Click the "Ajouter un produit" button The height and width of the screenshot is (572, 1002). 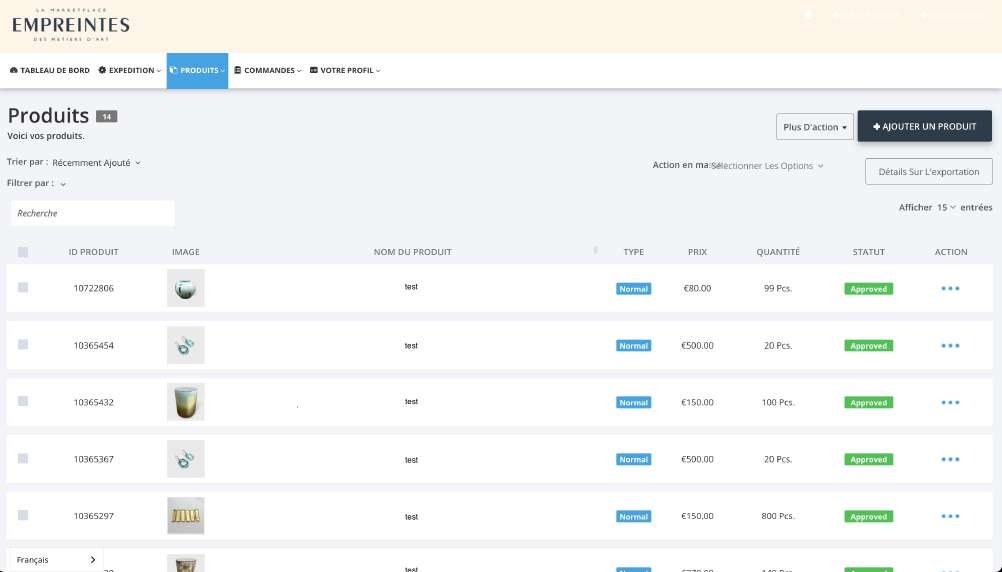pyautogui.click(x=924, y=127)
